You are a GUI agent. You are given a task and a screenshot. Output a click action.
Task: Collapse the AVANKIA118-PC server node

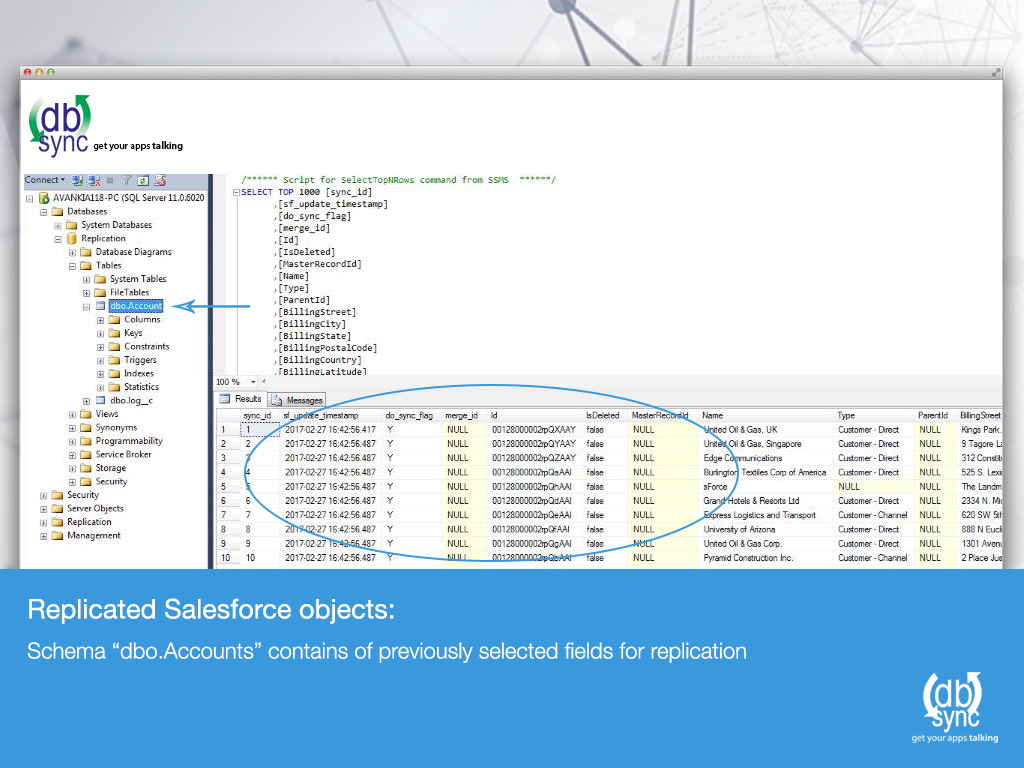click(28, 197)
